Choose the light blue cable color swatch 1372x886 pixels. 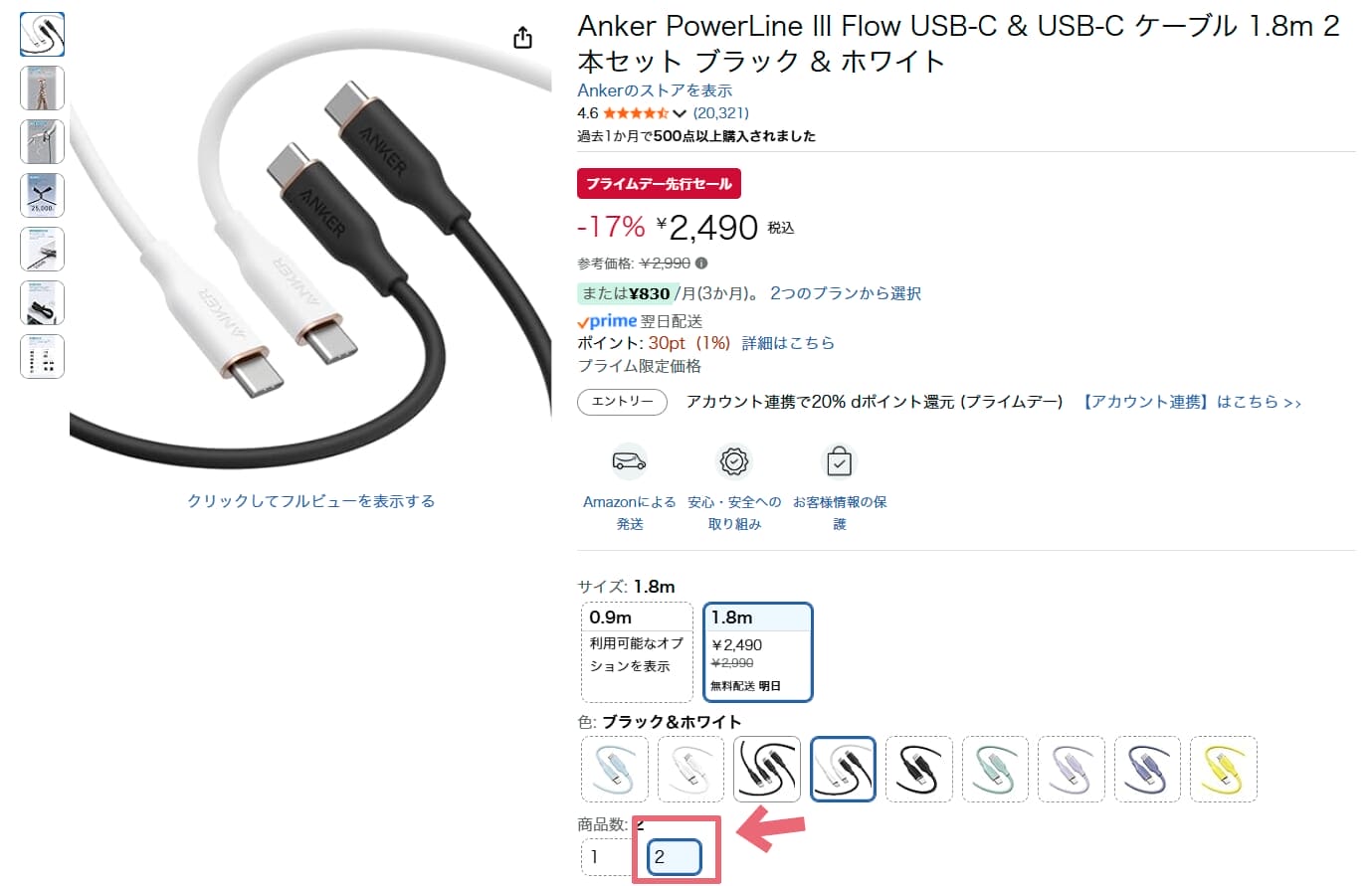coord(615,769)
